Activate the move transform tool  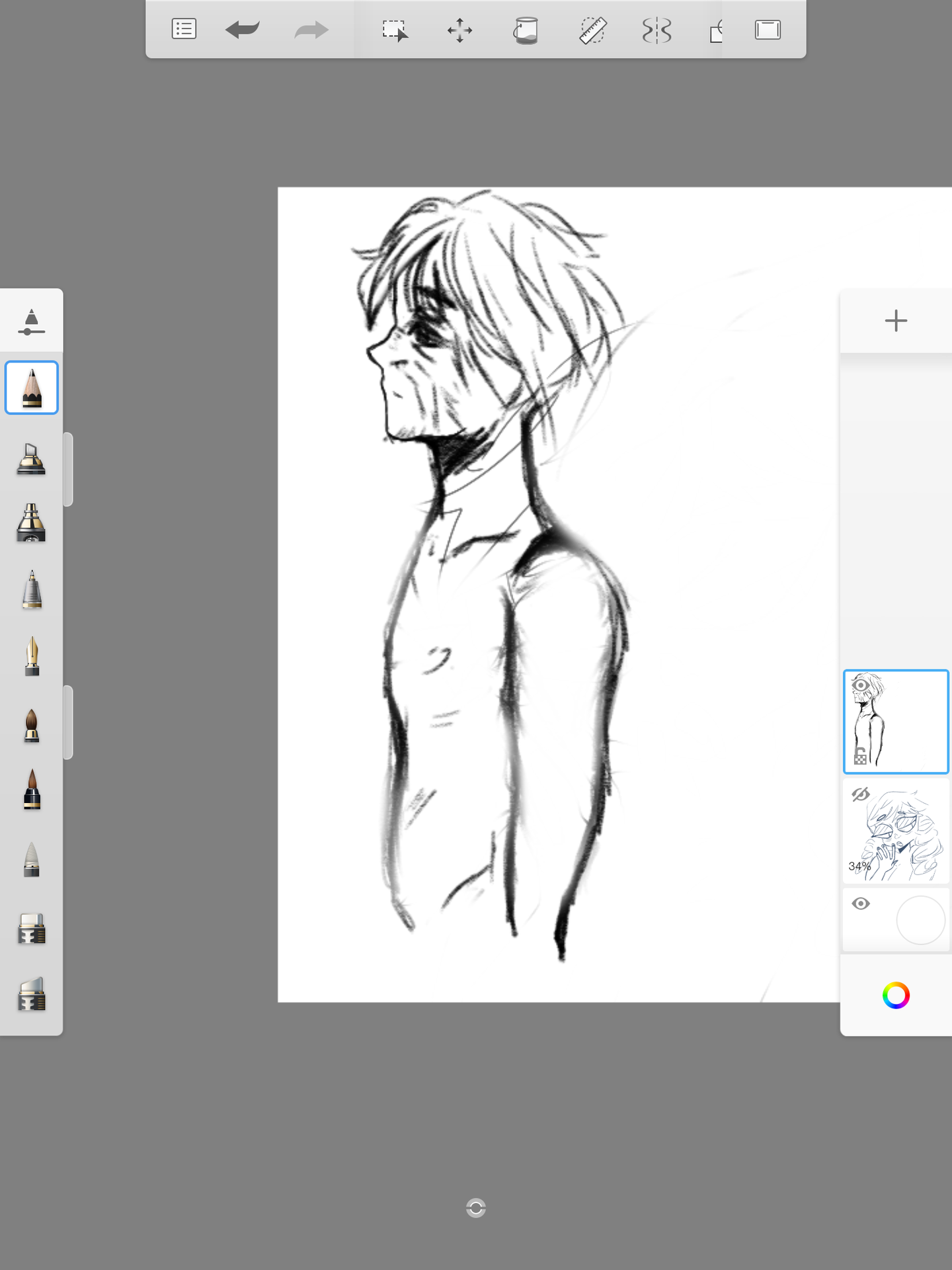click(459, 30)
